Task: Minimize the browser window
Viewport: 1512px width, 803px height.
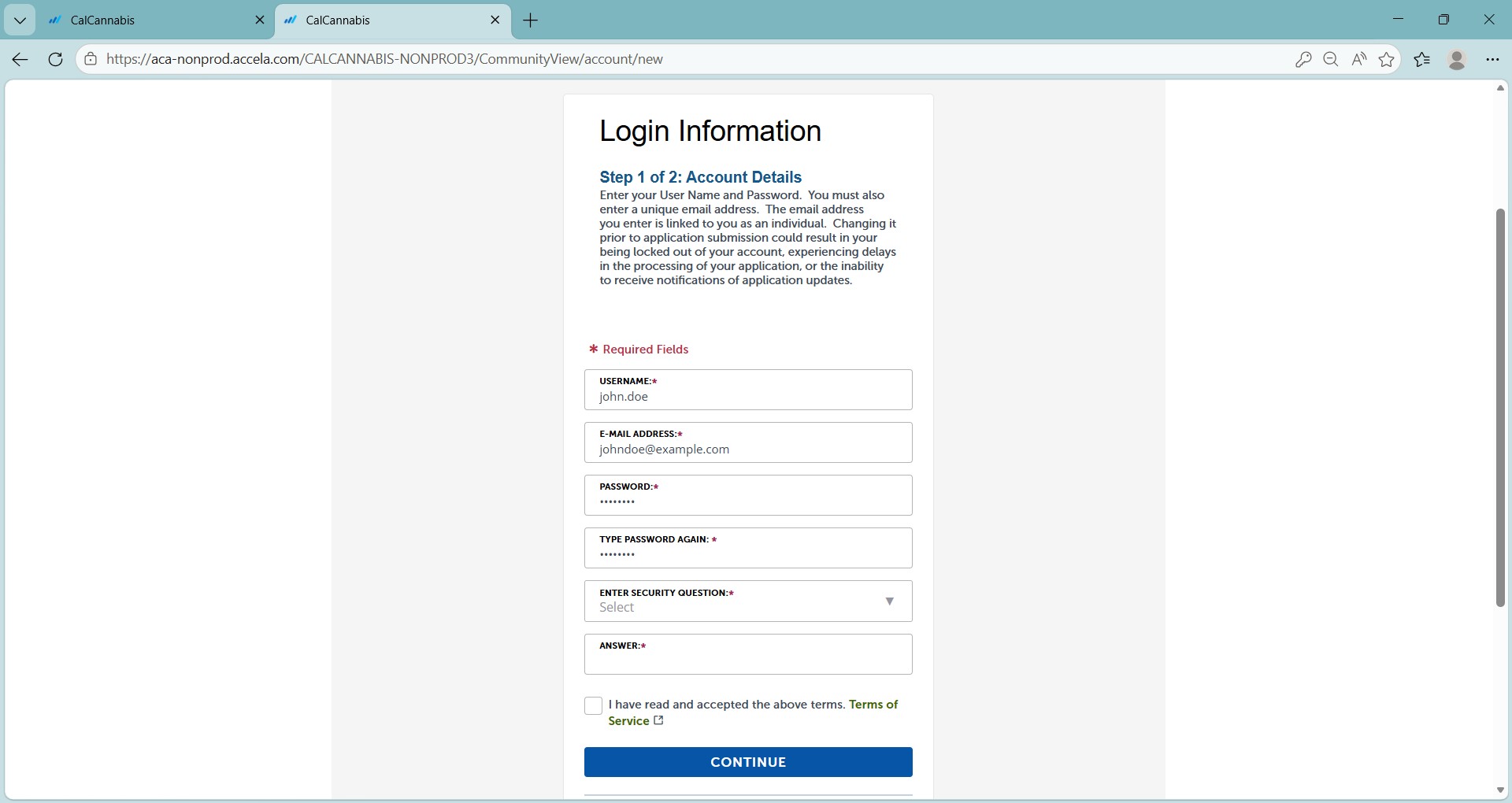Action: coord(1399,20)
